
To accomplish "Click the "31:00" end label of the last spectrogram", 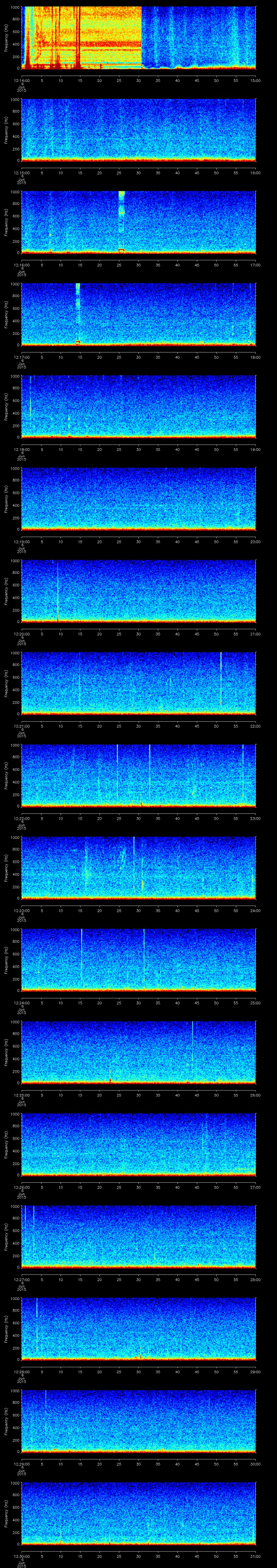I will [255, 1556].
